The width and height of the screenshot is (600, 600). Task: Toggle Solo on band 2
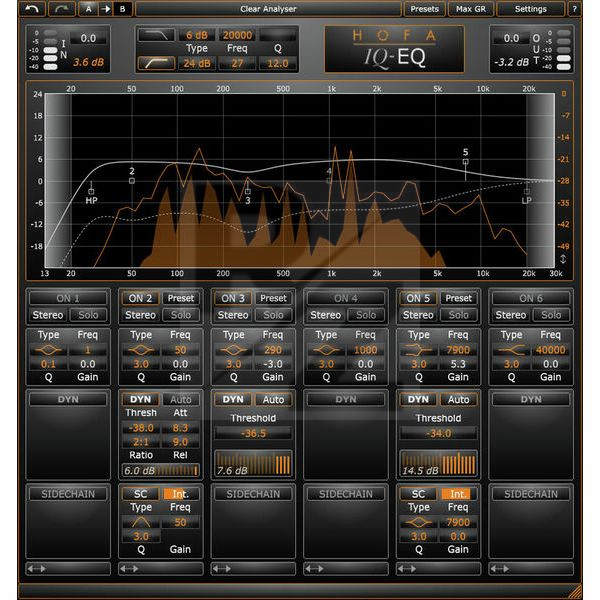point(181,315)
